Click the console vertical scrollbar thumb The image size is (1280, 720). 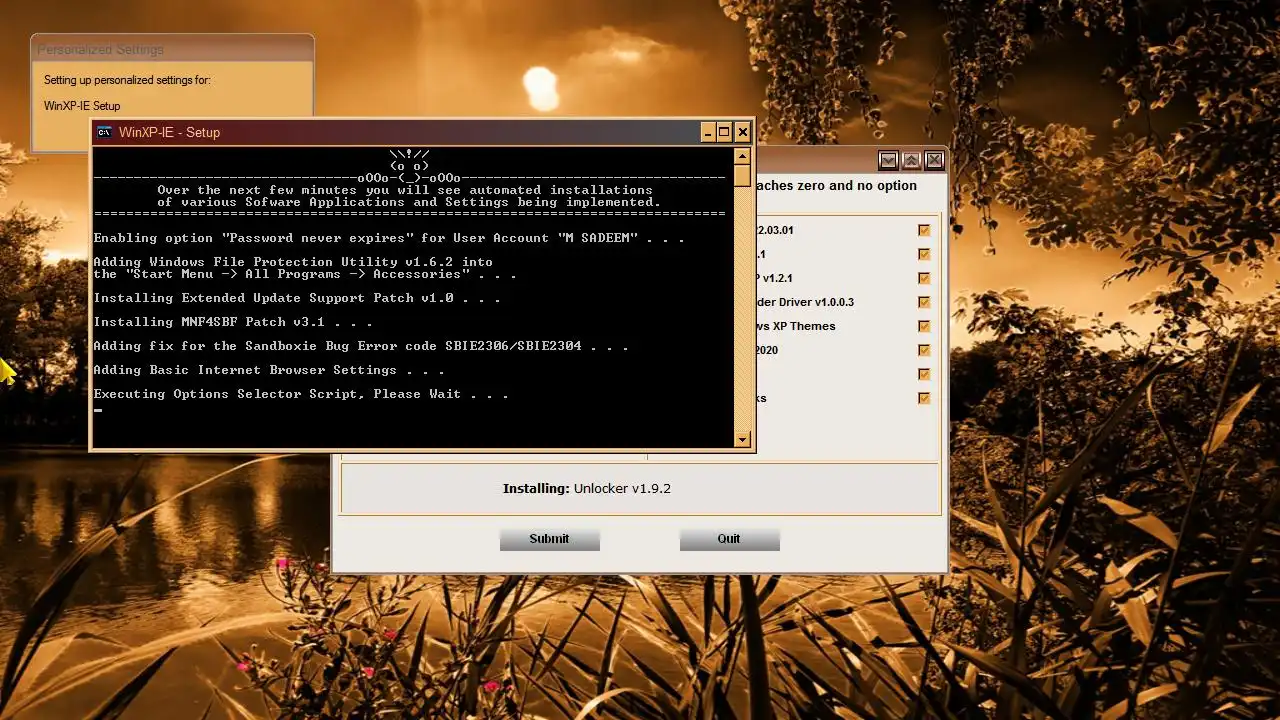click(742, 175)
